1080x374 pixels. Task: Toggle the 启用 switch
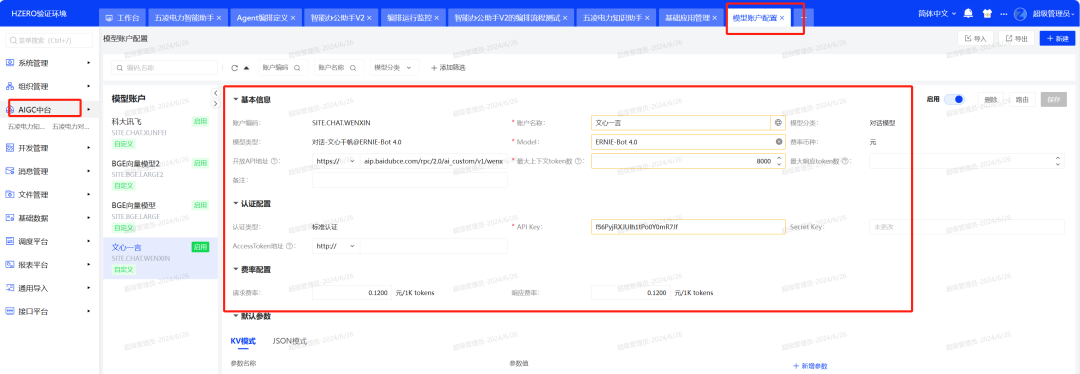pos(955,99)
